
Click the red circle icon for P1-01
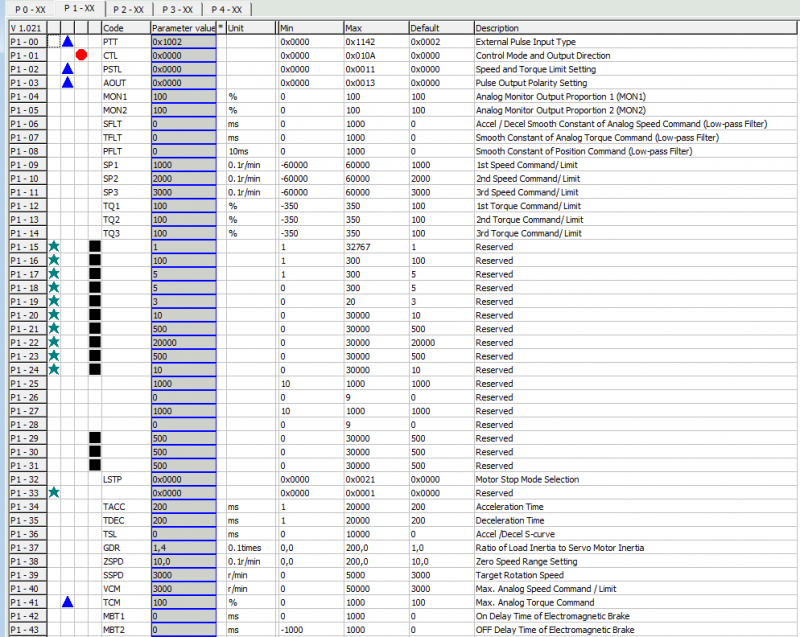pos(81,56)
